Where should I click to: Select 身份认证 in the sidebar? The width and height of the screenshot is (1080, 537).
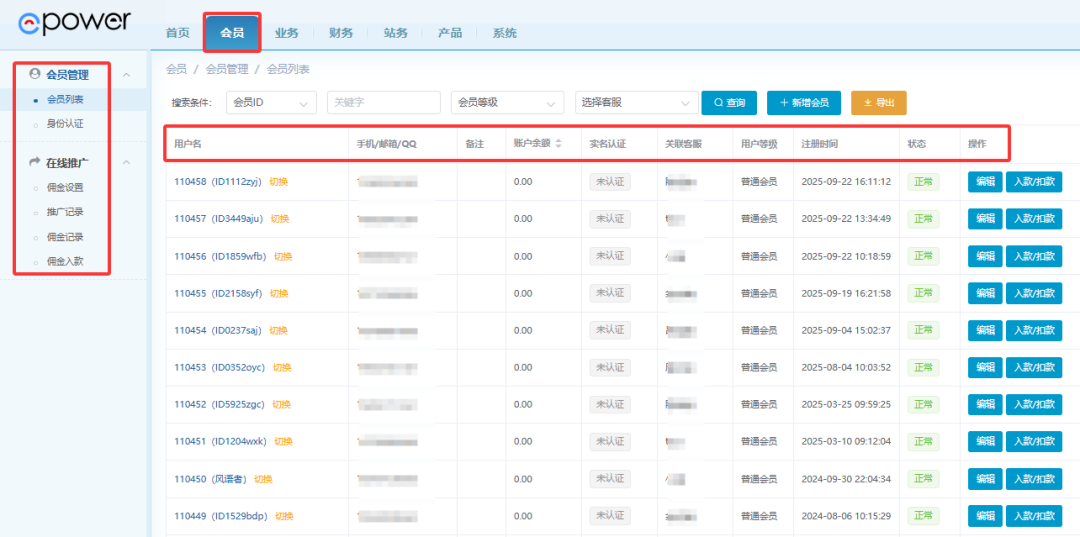point(65,124)
